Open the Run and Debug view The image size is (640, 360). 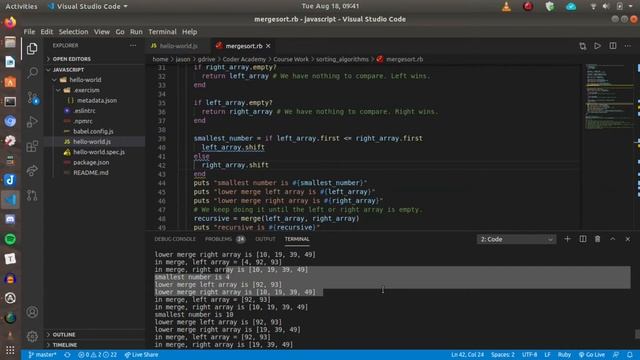32,122
